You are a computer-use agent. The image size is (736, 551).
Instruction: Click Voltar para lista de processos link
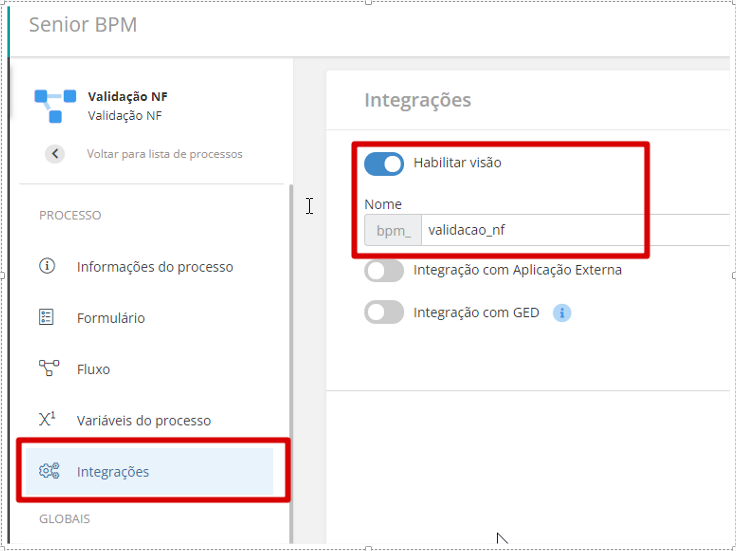pyautogui.click(x=164, y=154)
